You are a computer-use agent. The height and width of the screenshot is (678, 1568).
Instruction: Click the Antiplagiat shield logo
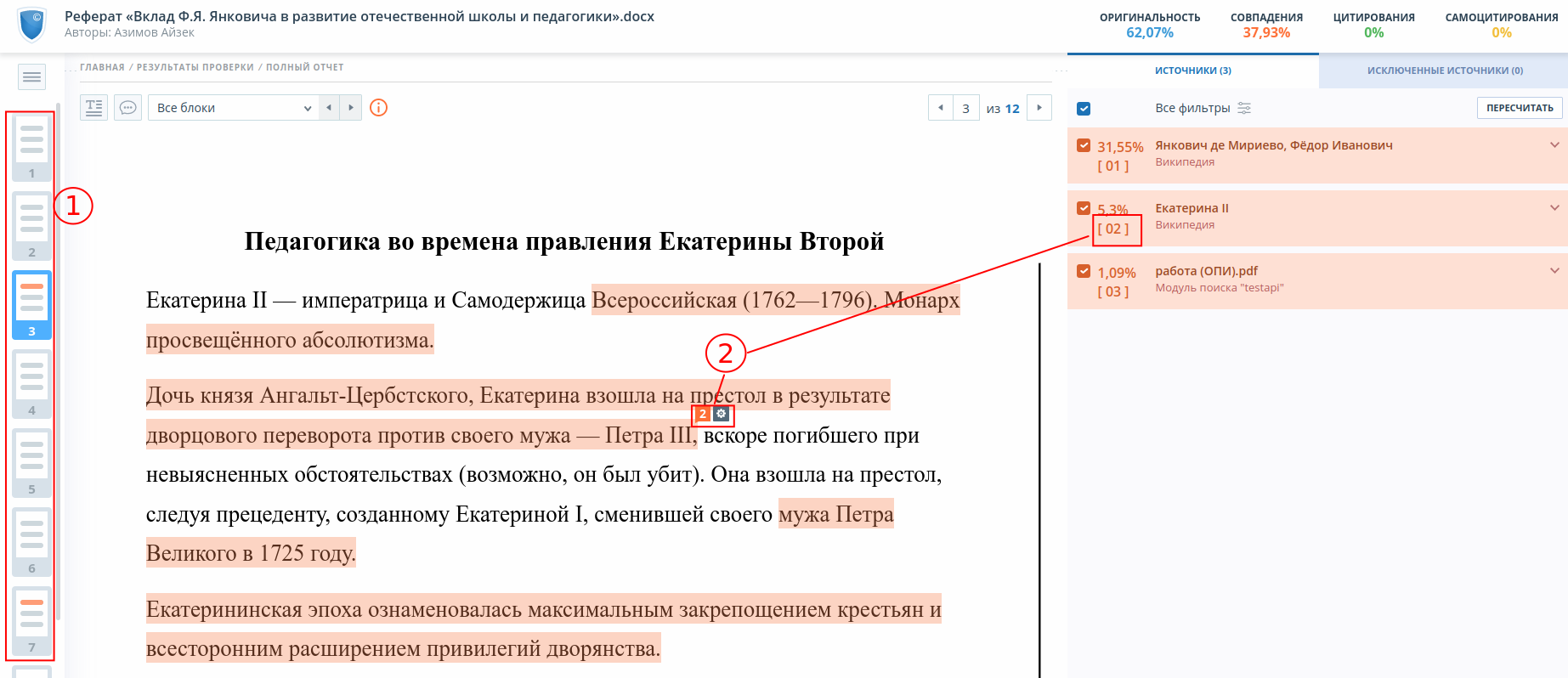pyautogui.click(x=32, y=25)
